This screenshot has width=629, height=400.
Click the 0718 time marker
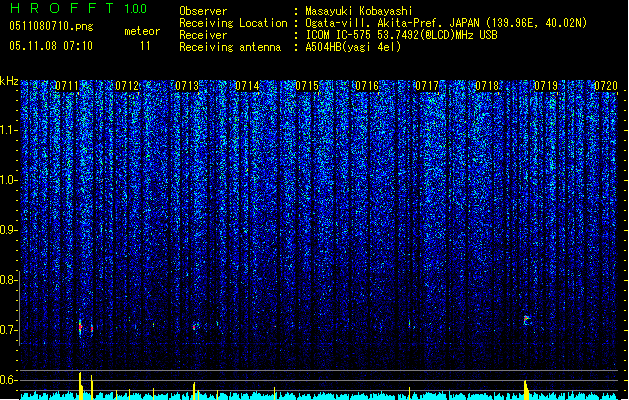(x=487, y=86)
